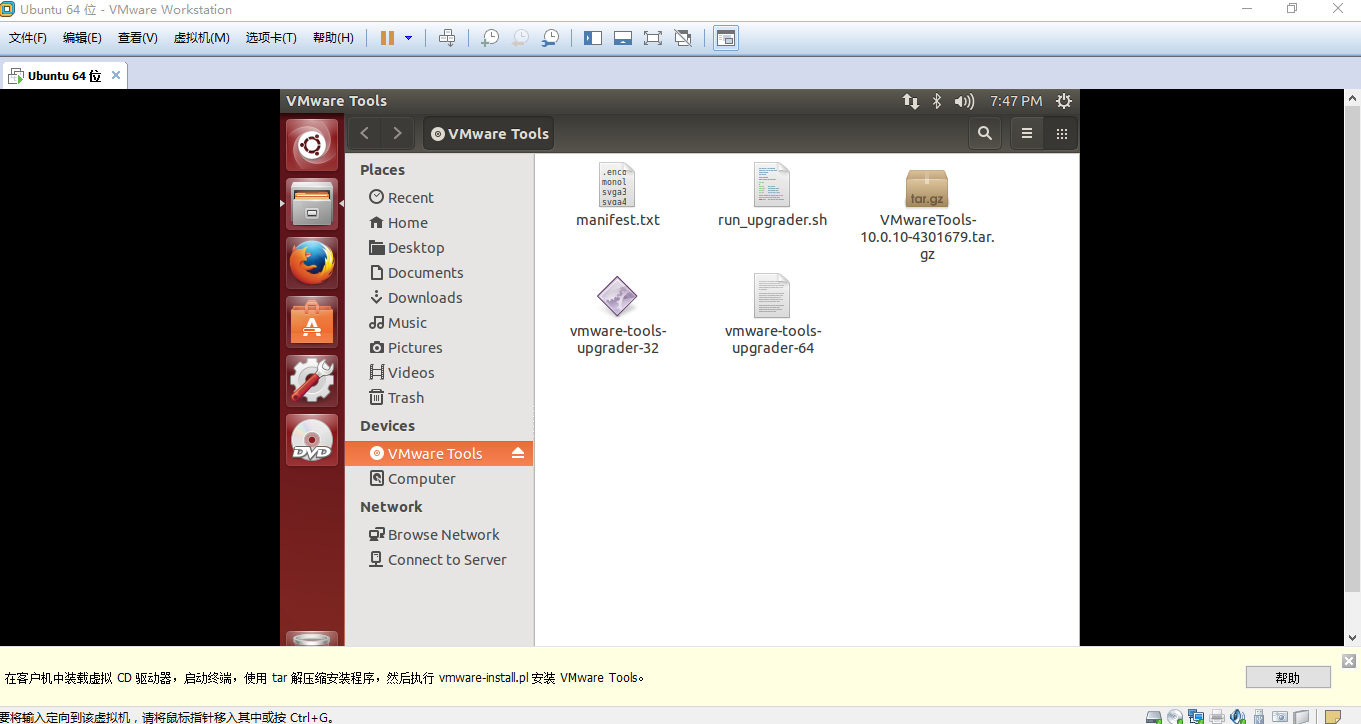Screen dimensions: 1361x724
Task: Open the 文件(F) menu
Action: [x=28, y=38]
